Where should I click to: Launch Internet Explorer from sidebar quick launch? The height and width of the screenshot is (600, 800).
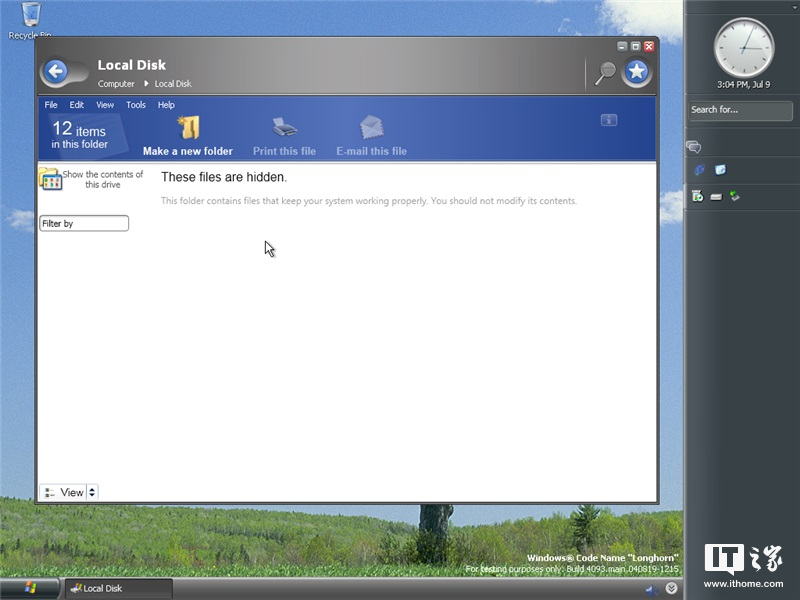pos(699,170)
